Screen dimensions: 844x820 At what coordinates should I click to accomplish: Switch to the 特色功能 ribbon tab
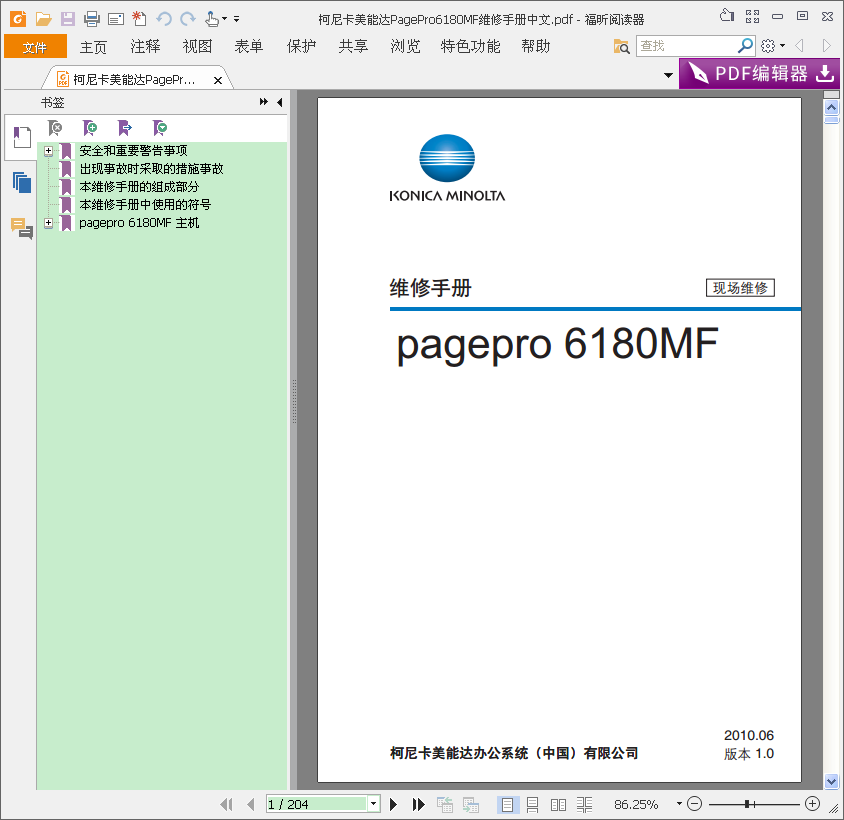pyautogui.click(x=470, y=47)
